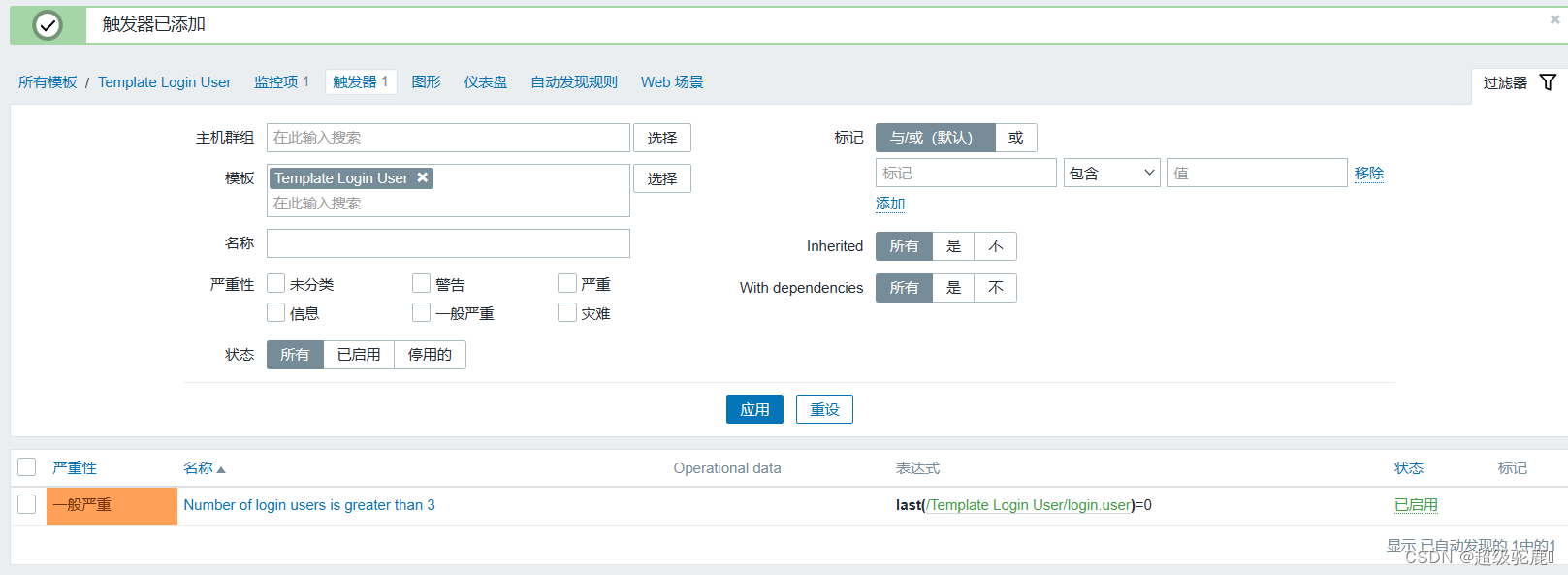The height and width of the screenshot is (575, 1568).
Task: Click 选择 for templates
Action: pyautogui.click(x=662, y=178)
